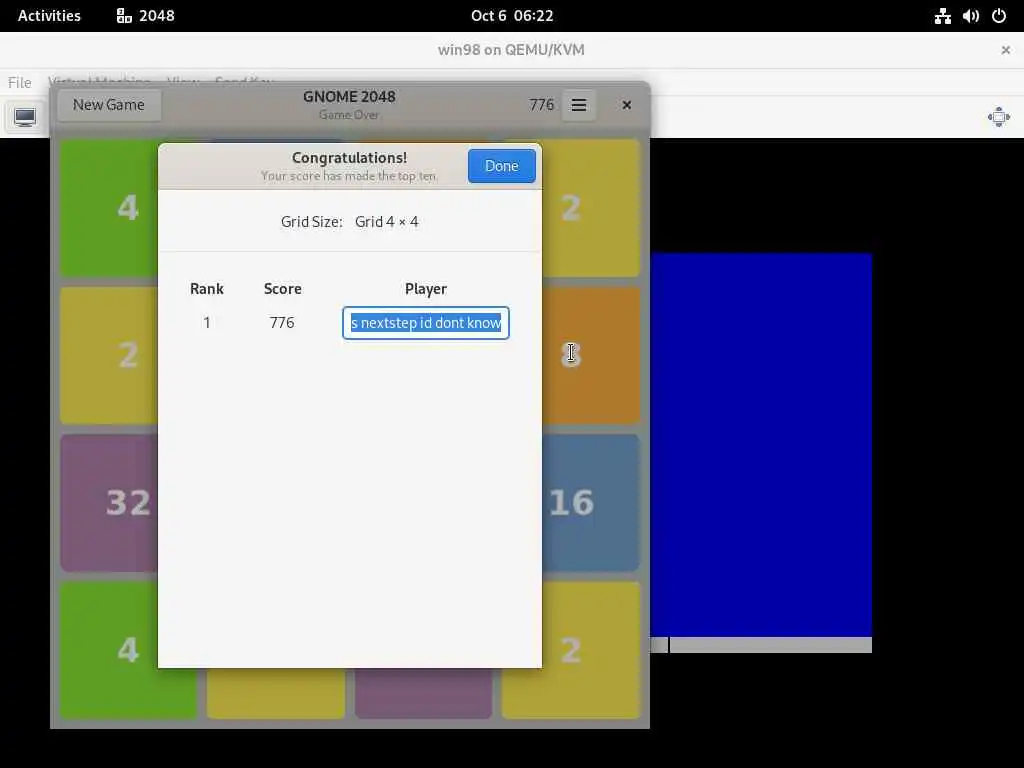1024x768 pixels.
Task: Click the Done button in Congratulations dialog
Action: pos(502,166)
